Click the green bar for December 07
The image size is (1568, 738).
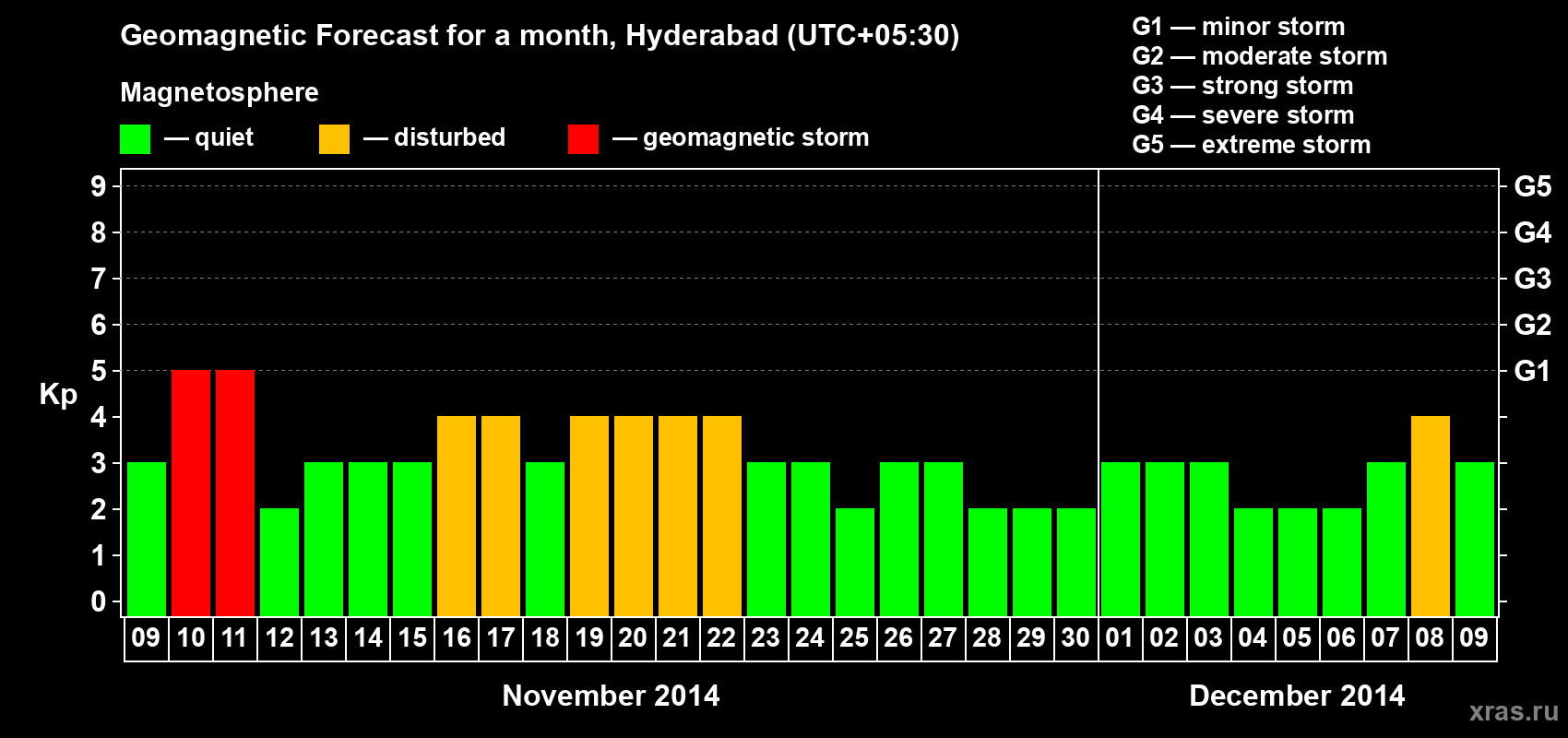(1386, 540)
